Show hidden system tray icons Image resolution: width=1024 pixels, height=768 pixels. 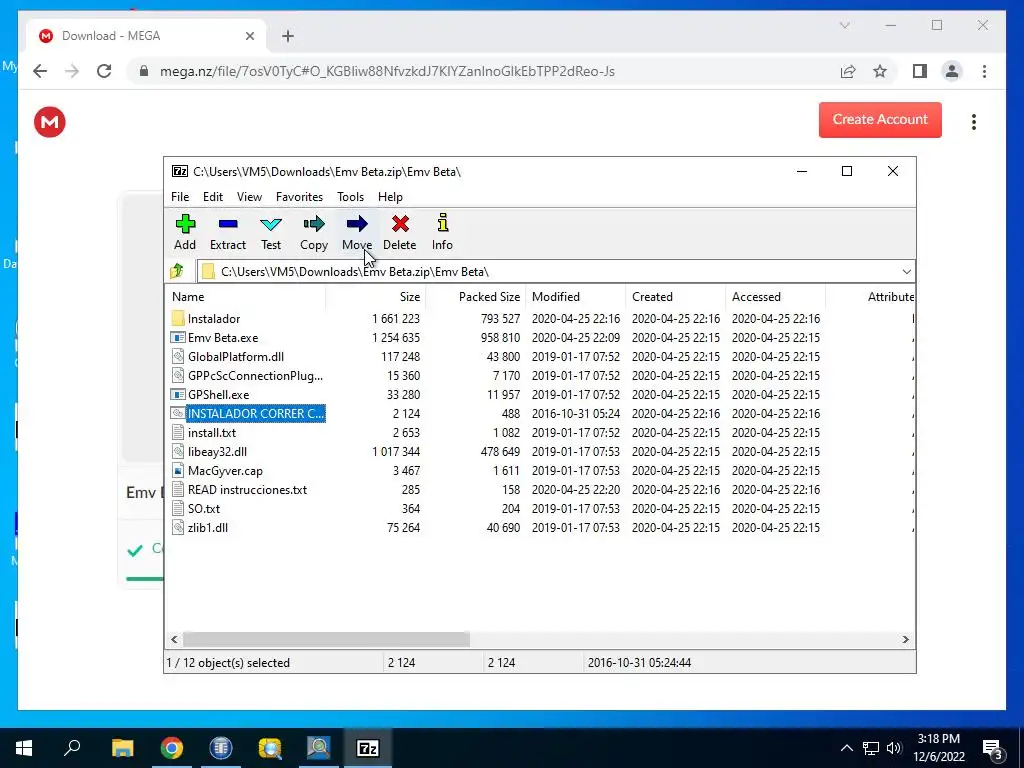point(846,748)
